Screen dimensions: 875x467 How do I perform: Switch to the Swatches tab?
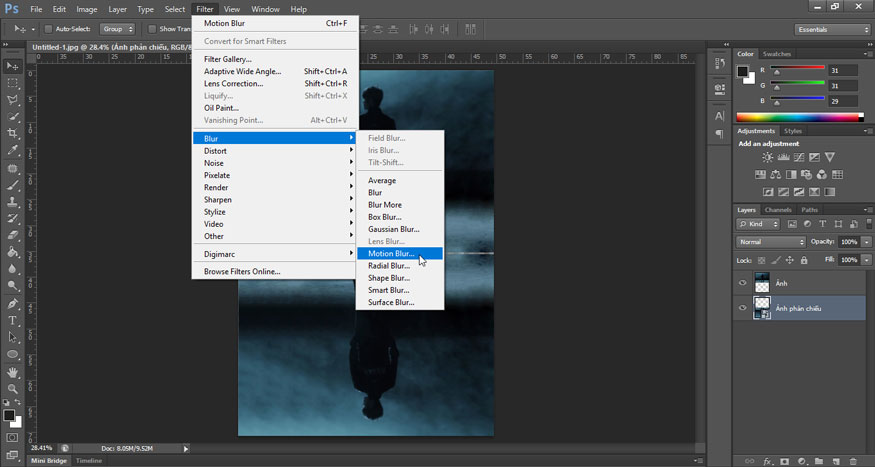pyautogui.click(x=776, y=54)
